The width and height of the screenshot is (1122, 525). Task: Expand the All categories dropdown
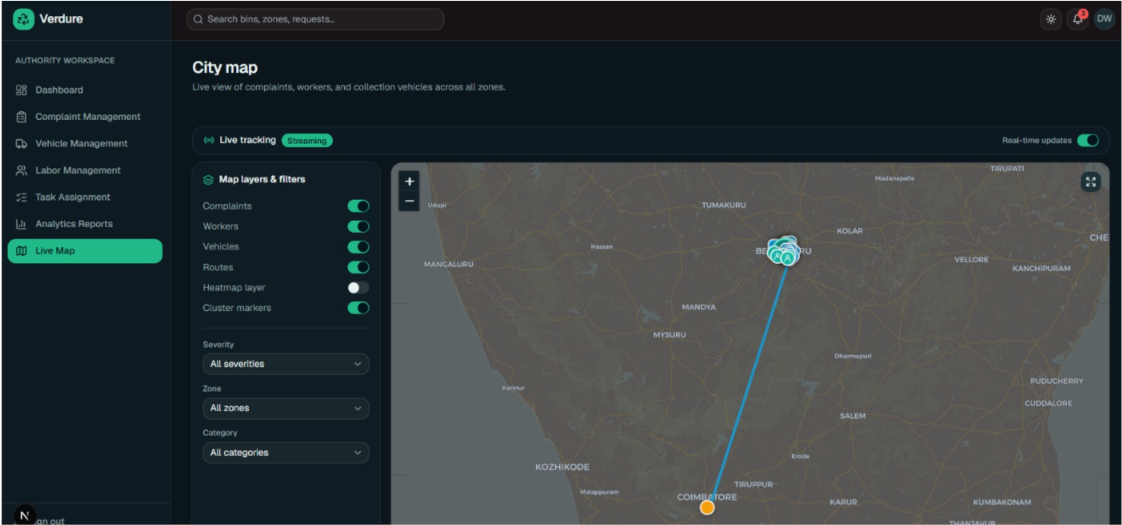point(286,452)
